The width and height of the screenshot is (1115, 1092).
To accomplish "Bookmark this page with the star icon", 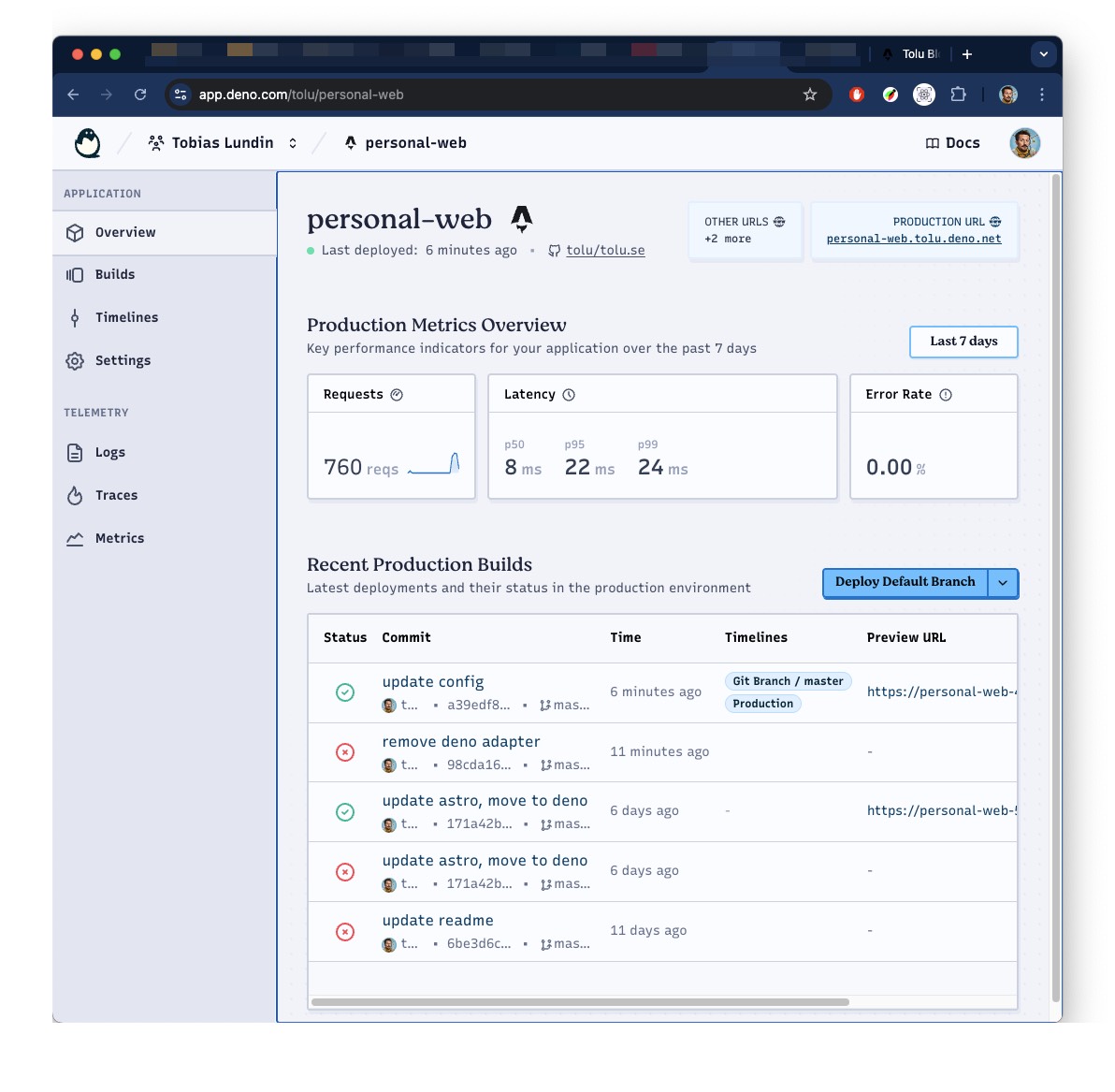I will click(810, 95).
